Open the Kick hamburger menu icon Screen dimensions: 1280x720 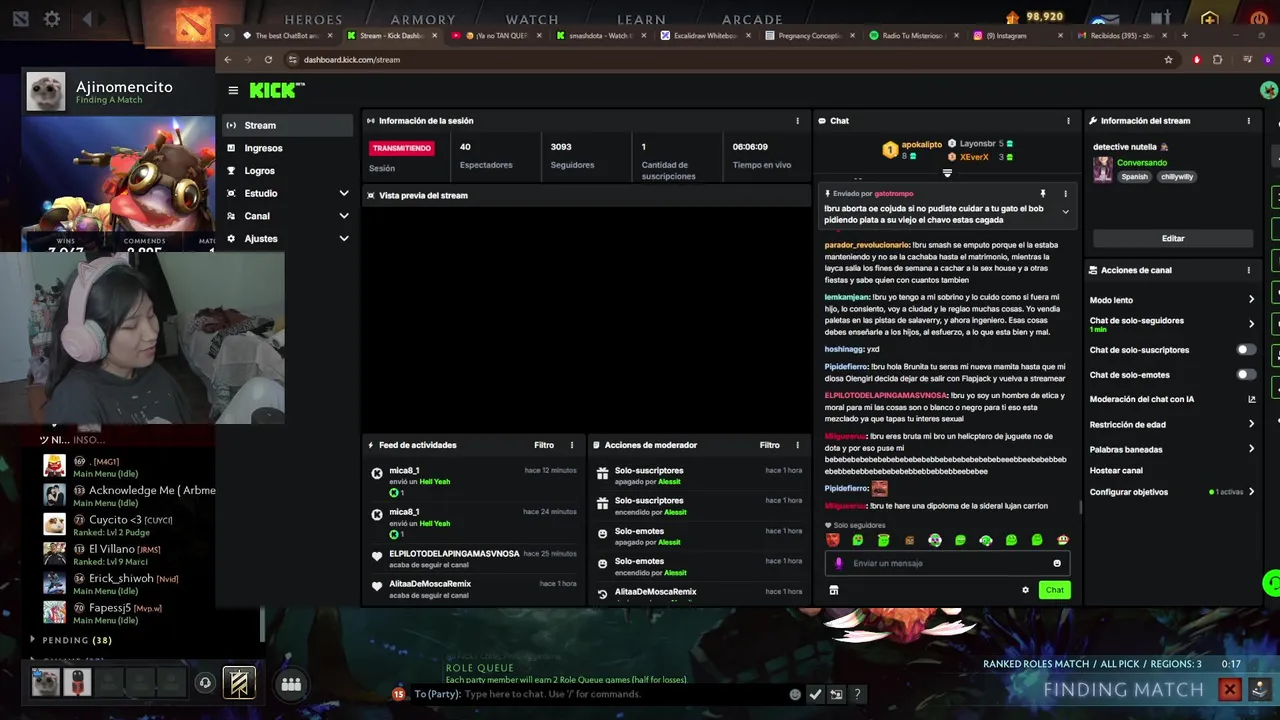coord(233,90)
